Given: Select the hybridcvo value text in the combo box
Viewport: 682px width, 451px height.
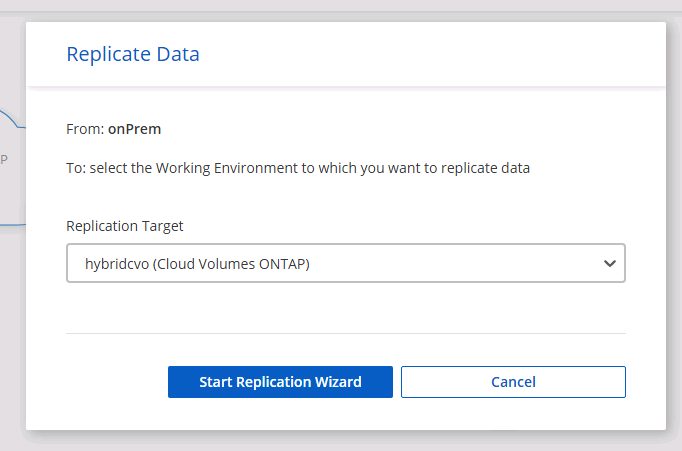Looking at the screenshot, I should tap(114, 264).
